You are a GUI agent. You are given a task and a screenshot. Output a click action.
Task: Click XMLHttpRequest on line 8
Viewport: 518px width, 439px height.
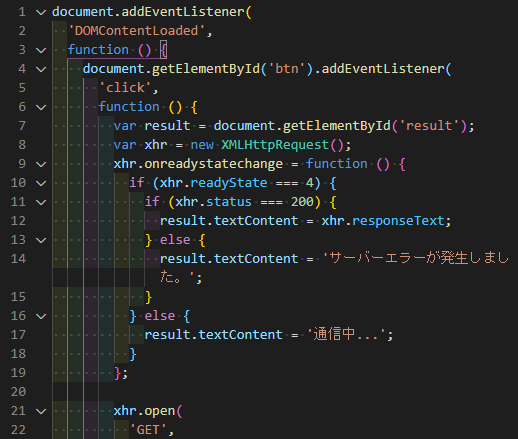tap(275, 145)
